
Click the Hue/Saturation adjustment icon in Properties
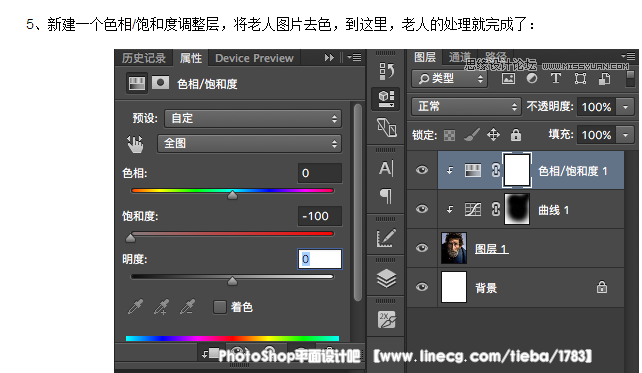pos(137,84)
